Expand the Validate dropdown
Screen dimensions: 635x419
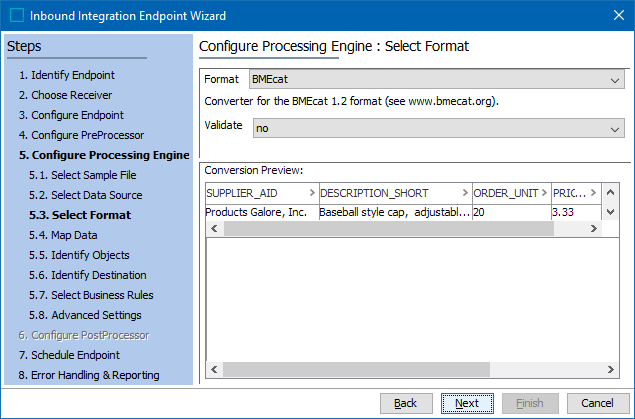(614, 128)
